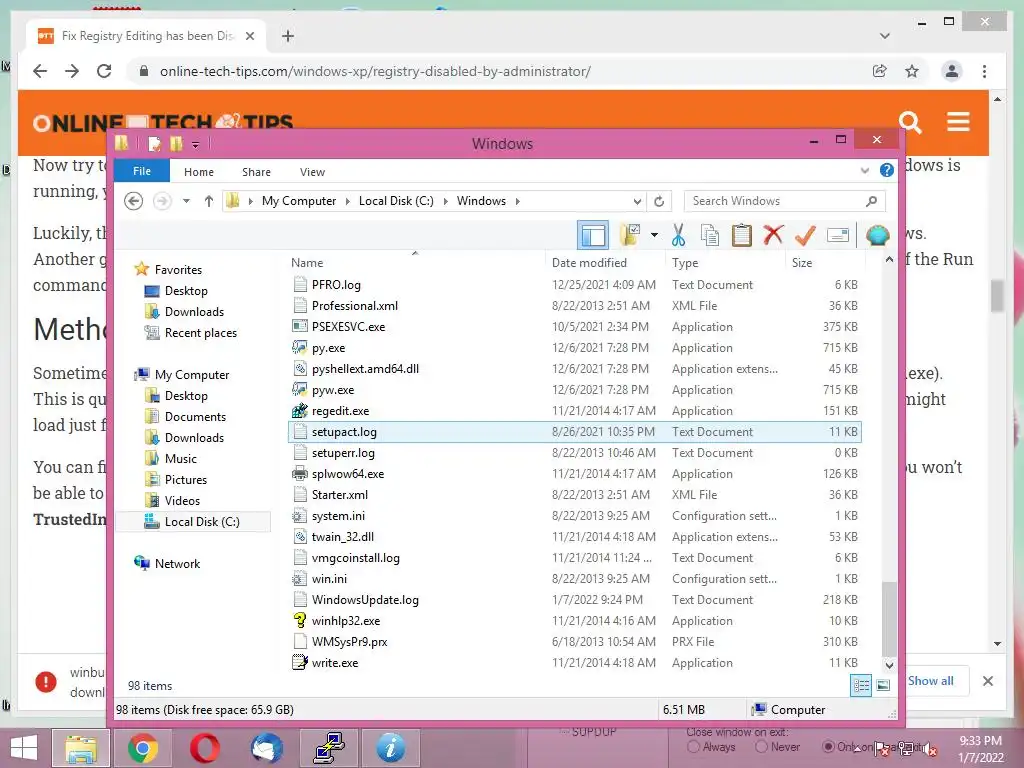Click Local Disk (C:) in address breadcrumb
The height and width of the screenshot is (768, 1024).
coord(396,201)
